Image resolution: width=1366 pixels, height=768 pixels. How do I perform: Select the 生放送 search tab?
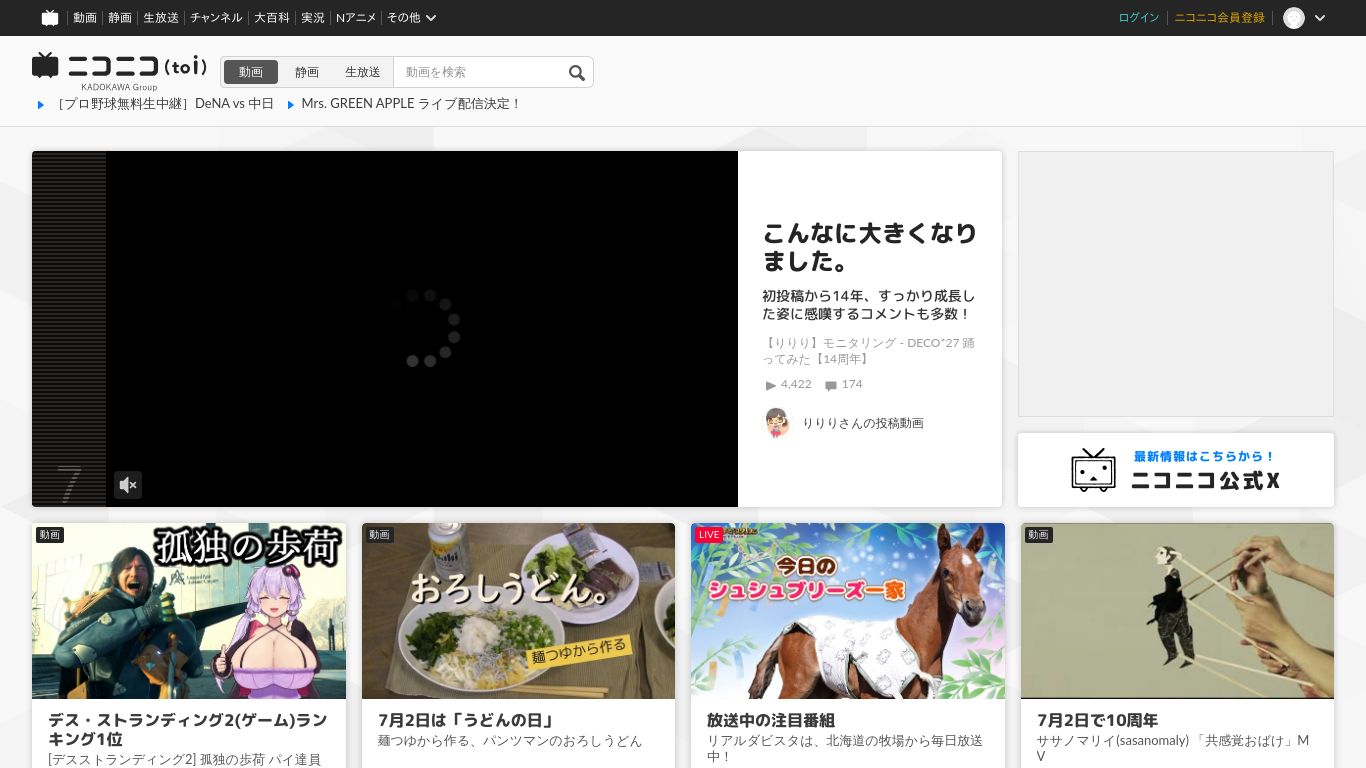click(363, 72)
